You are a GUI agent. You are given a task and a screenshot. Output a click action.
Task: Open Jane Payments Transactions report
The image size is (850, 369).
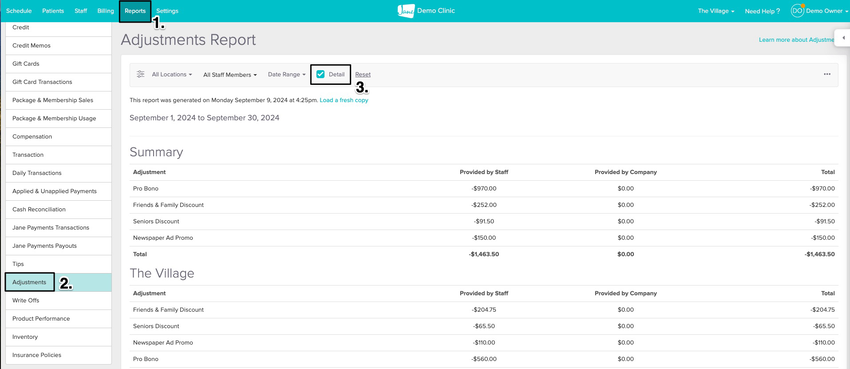click(59, 228)
